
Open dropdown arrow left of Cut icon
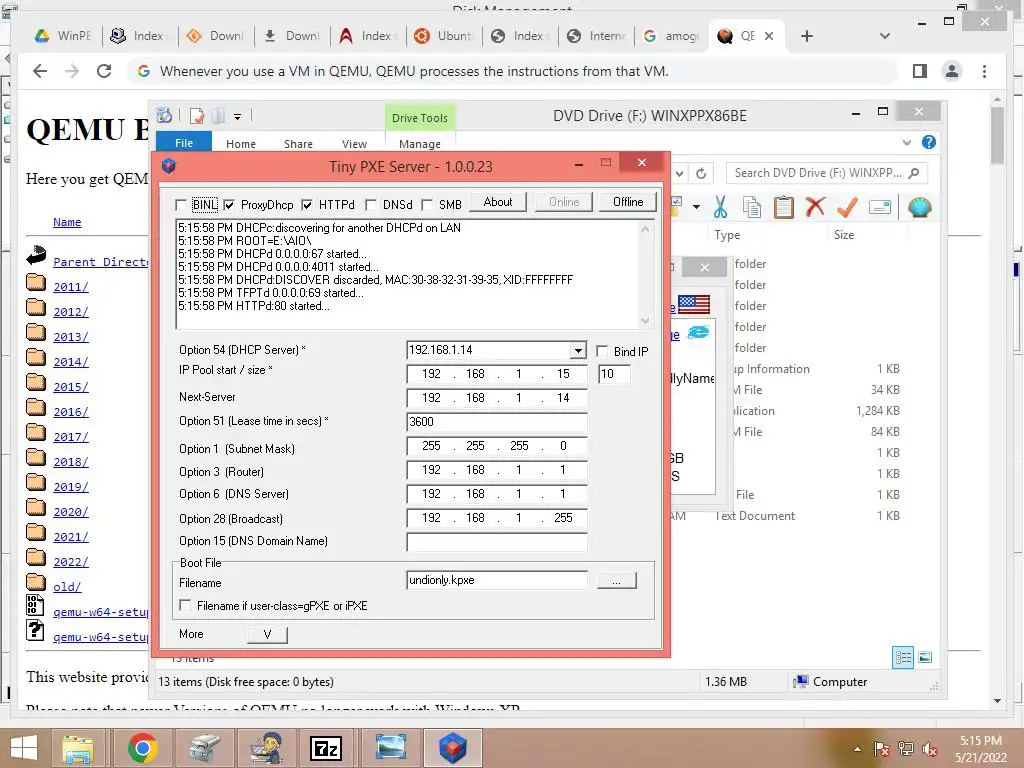tap(697, 208)
